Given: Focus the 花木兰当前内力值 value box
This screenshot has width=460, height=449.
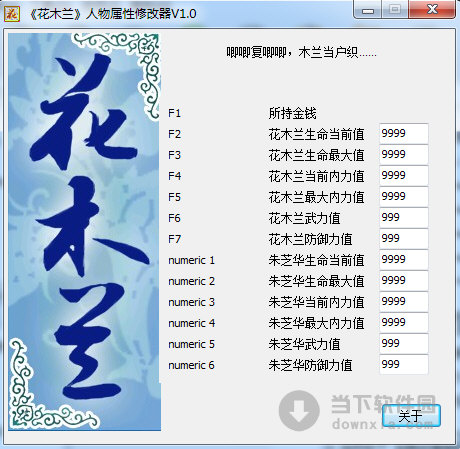Looking at the screenshot, I should point(404,176).
